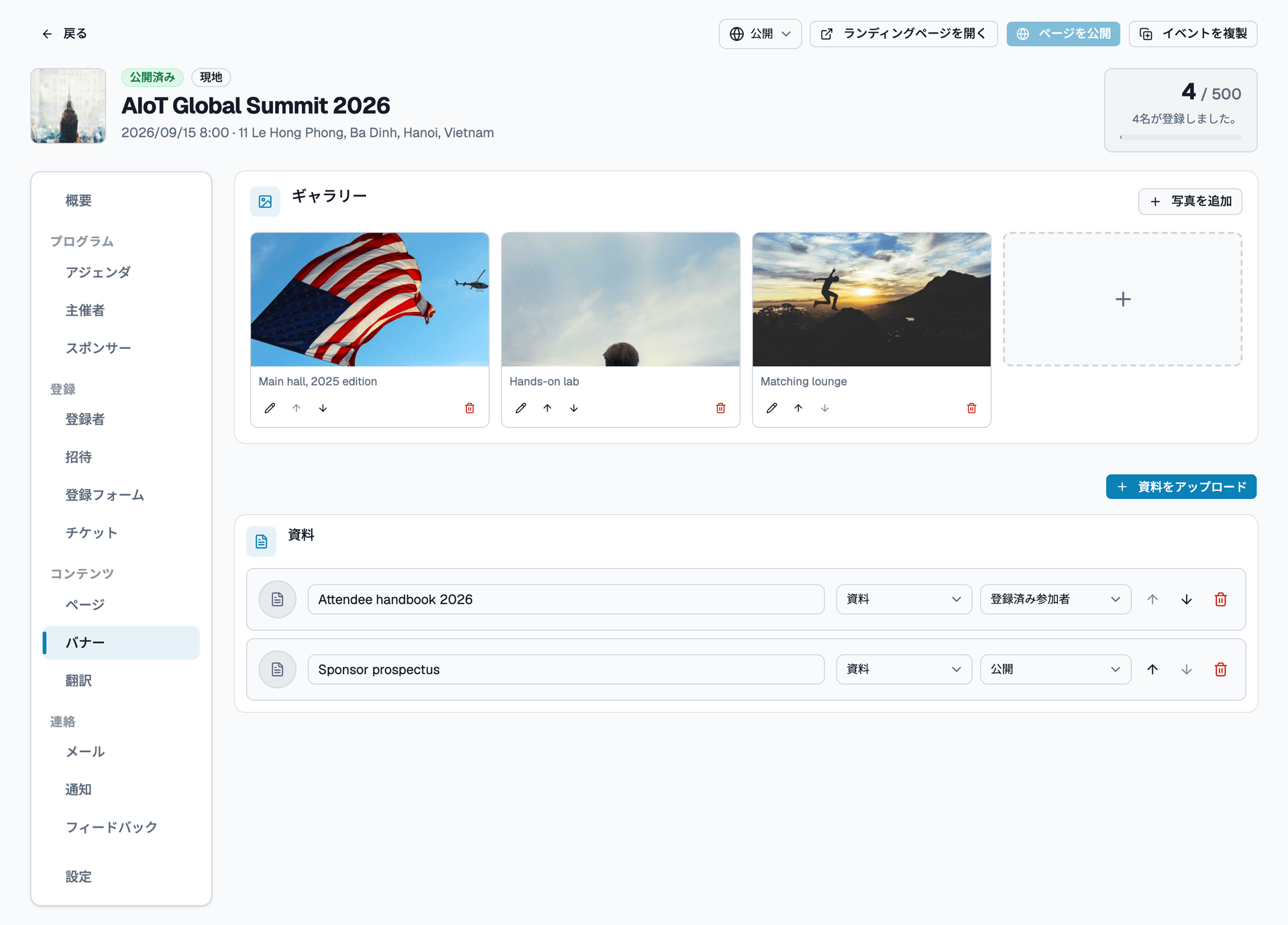The width and height of the screenshot is (1288, 925).
Task: Open the American flag gallery photo
Action: point(370,299)
